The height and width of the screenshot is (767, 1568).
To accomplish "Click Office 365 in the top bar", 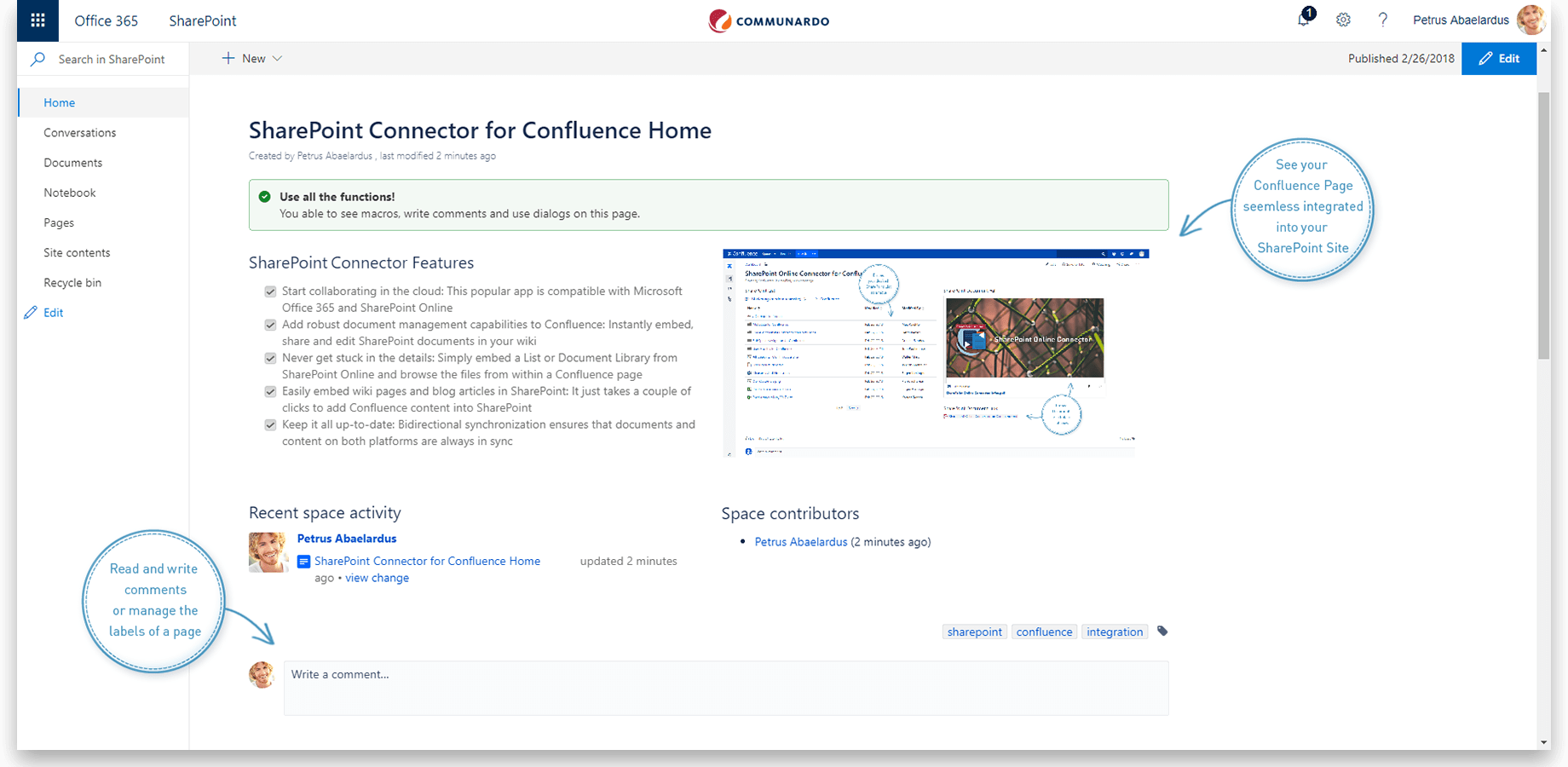I will pos(107,20).
